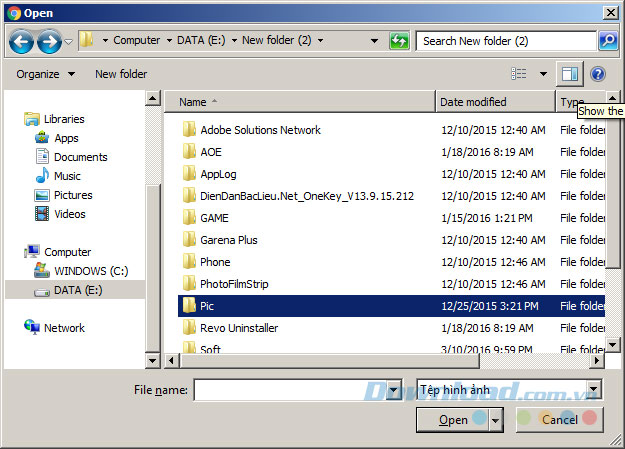Image resolution: width=625 pixels, height=449 pixels.
Task: Open the file type filter dropdown
Action: tap(594, 389)
